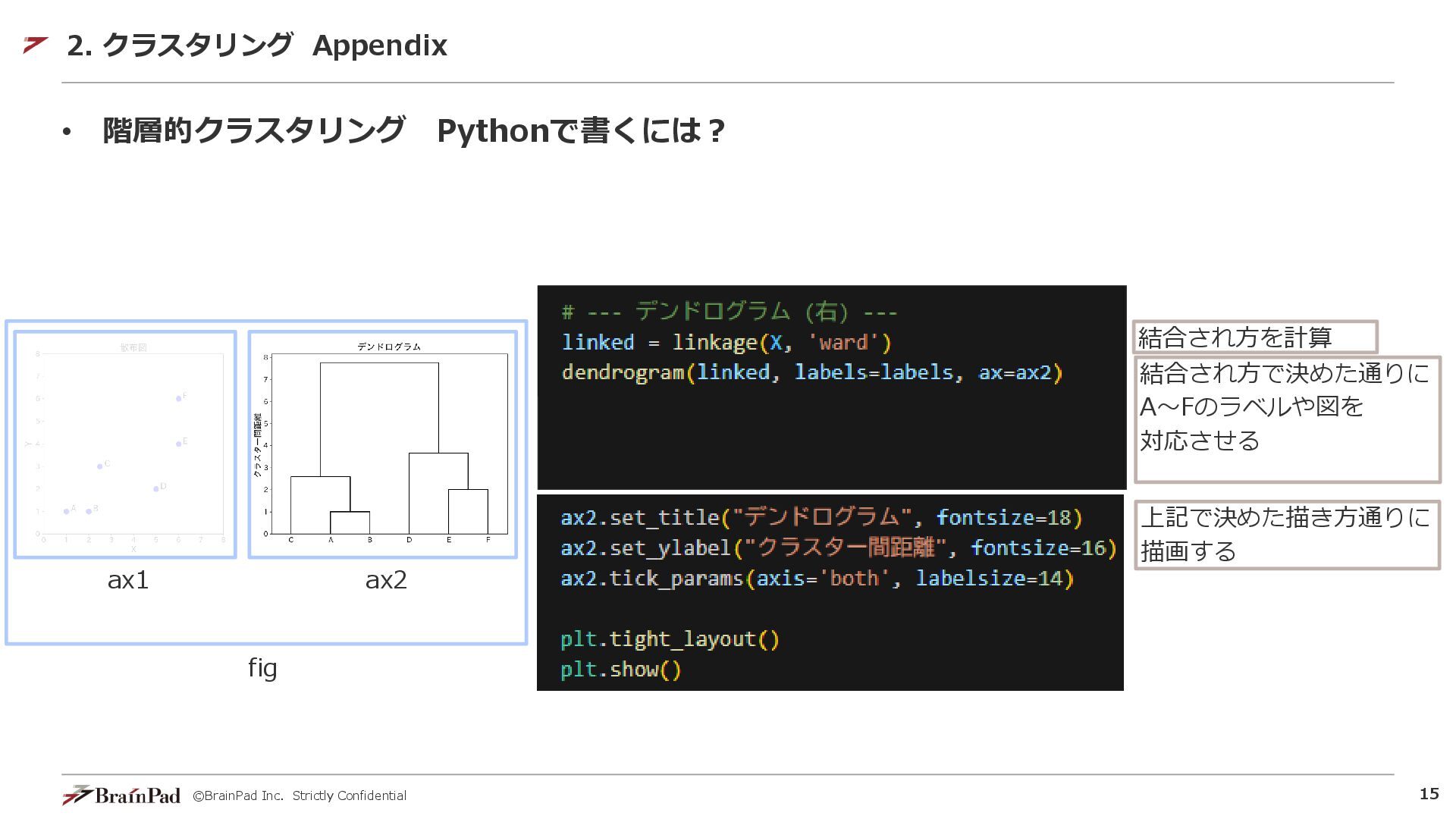
Task: Click the 'ax1' caption label
Action: [x=127, y=580]
